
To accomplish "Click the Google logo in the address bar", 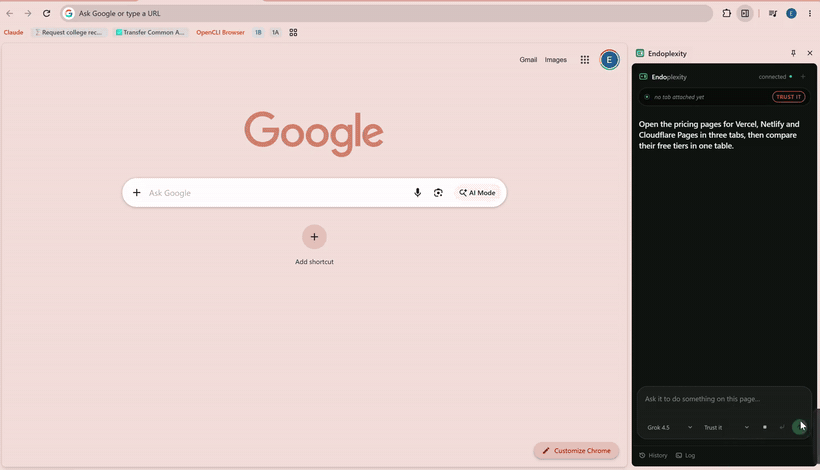I will 69,14.
